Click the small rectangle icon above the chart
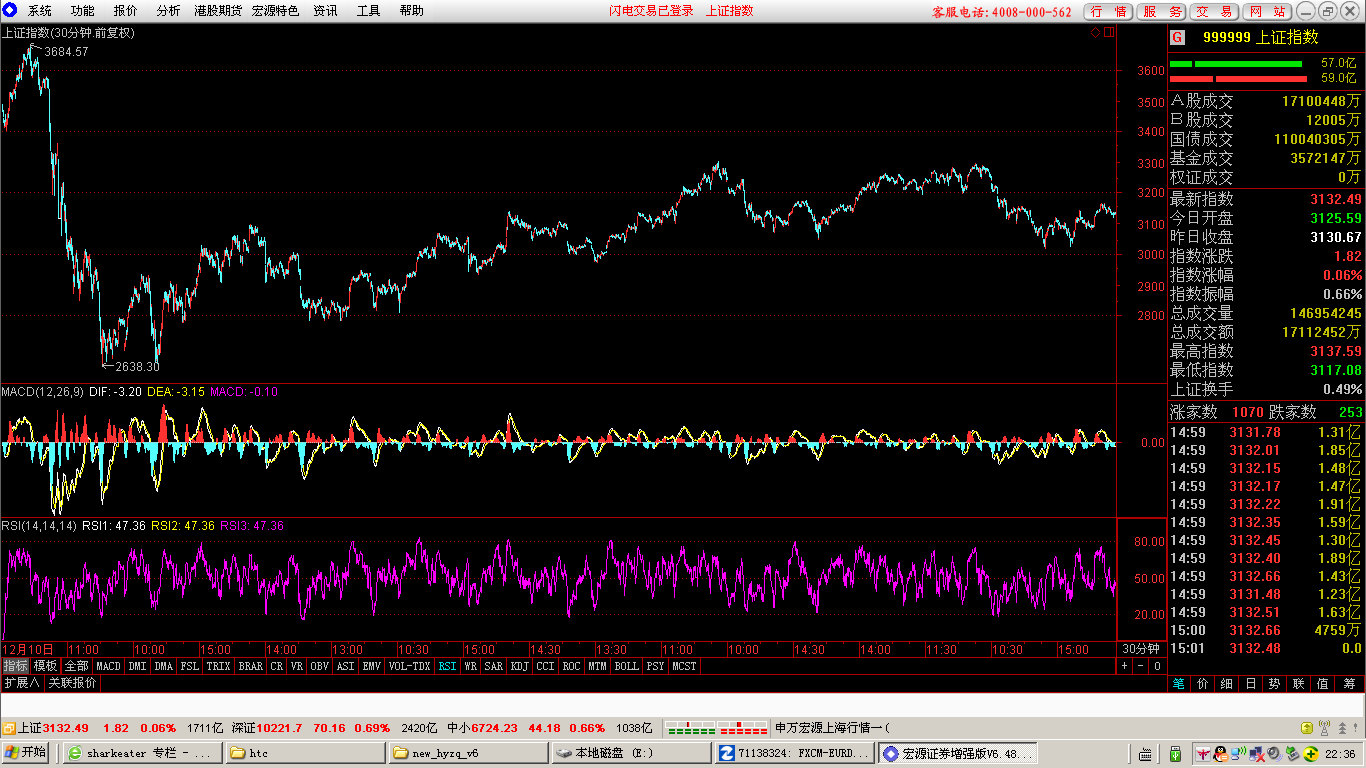Viewport: 1366px width, 768px height. pos(1108,32)
